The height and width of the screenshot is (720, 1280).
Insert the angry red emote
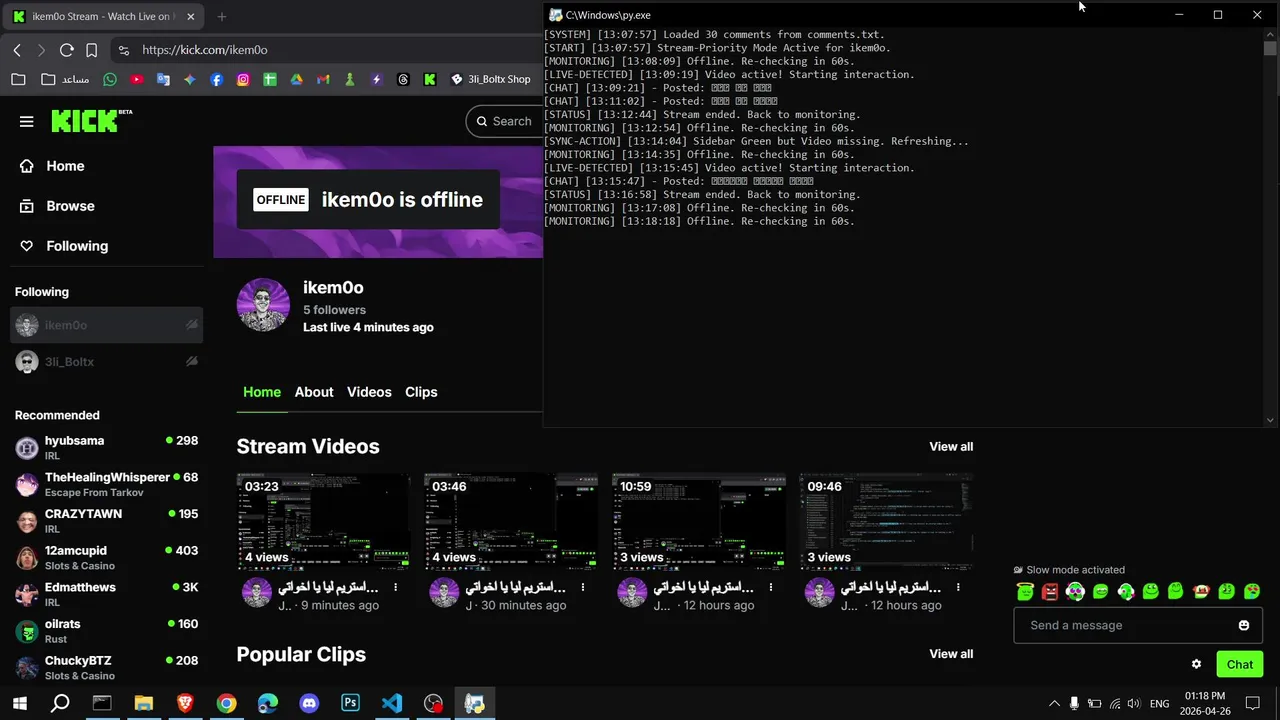point(1050,592)
